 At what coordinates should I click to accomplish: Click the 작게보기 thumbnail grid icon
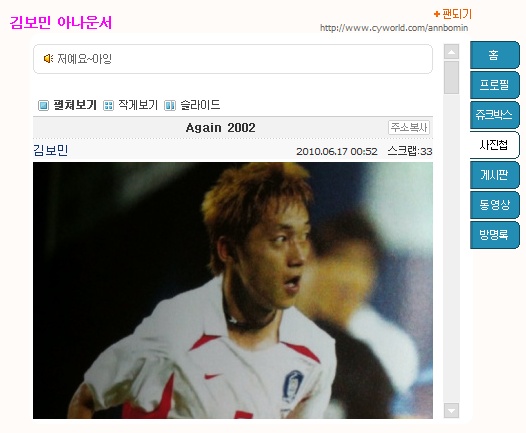coord(108,105)
